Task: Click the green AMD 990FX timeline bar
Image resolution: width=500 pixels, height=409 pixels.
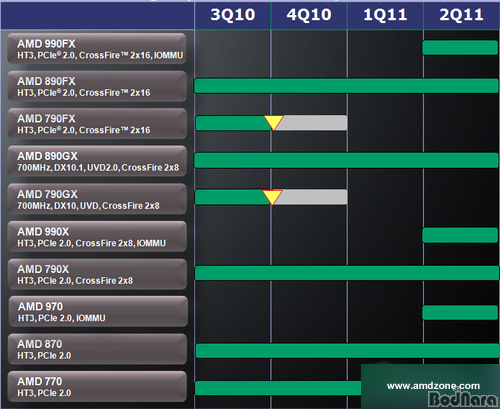Action: [460, 48]
